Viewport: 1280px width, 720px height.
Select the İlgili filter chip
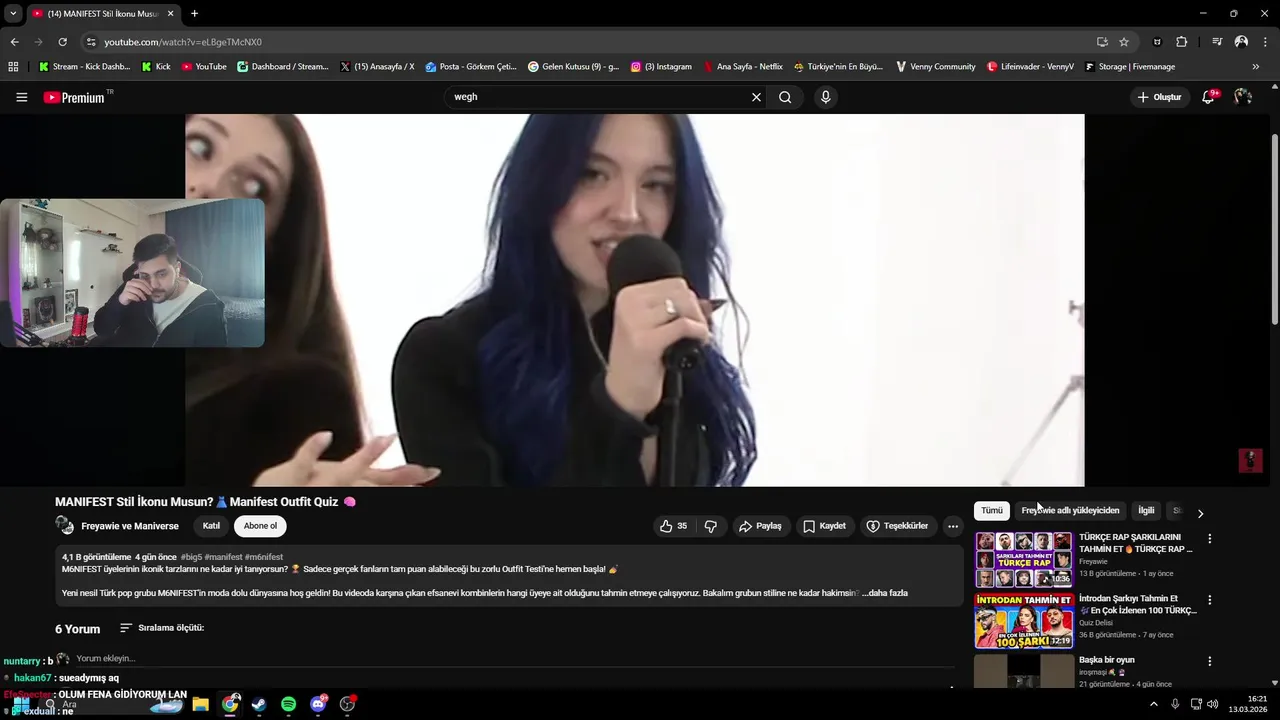(1146, 510)
